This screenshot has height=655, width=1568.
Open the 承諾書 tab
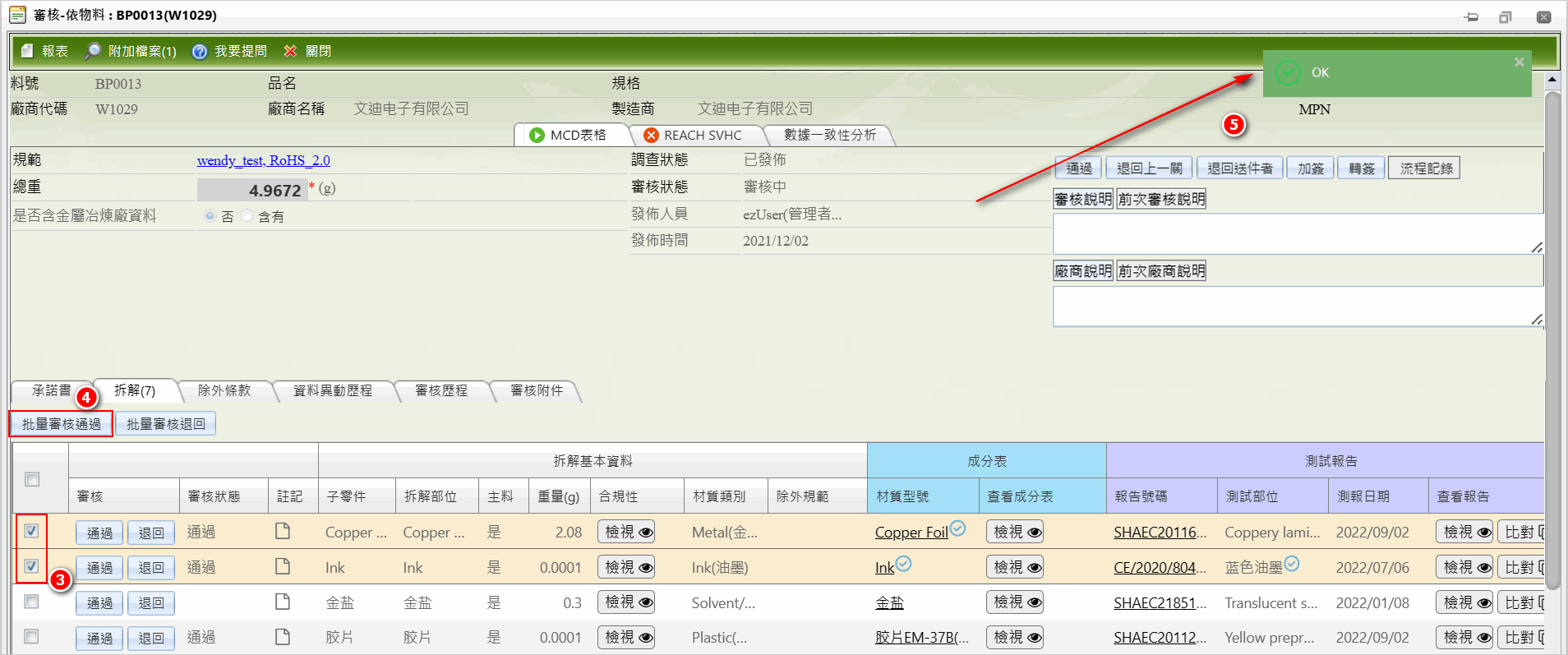(x=50, y=390)
